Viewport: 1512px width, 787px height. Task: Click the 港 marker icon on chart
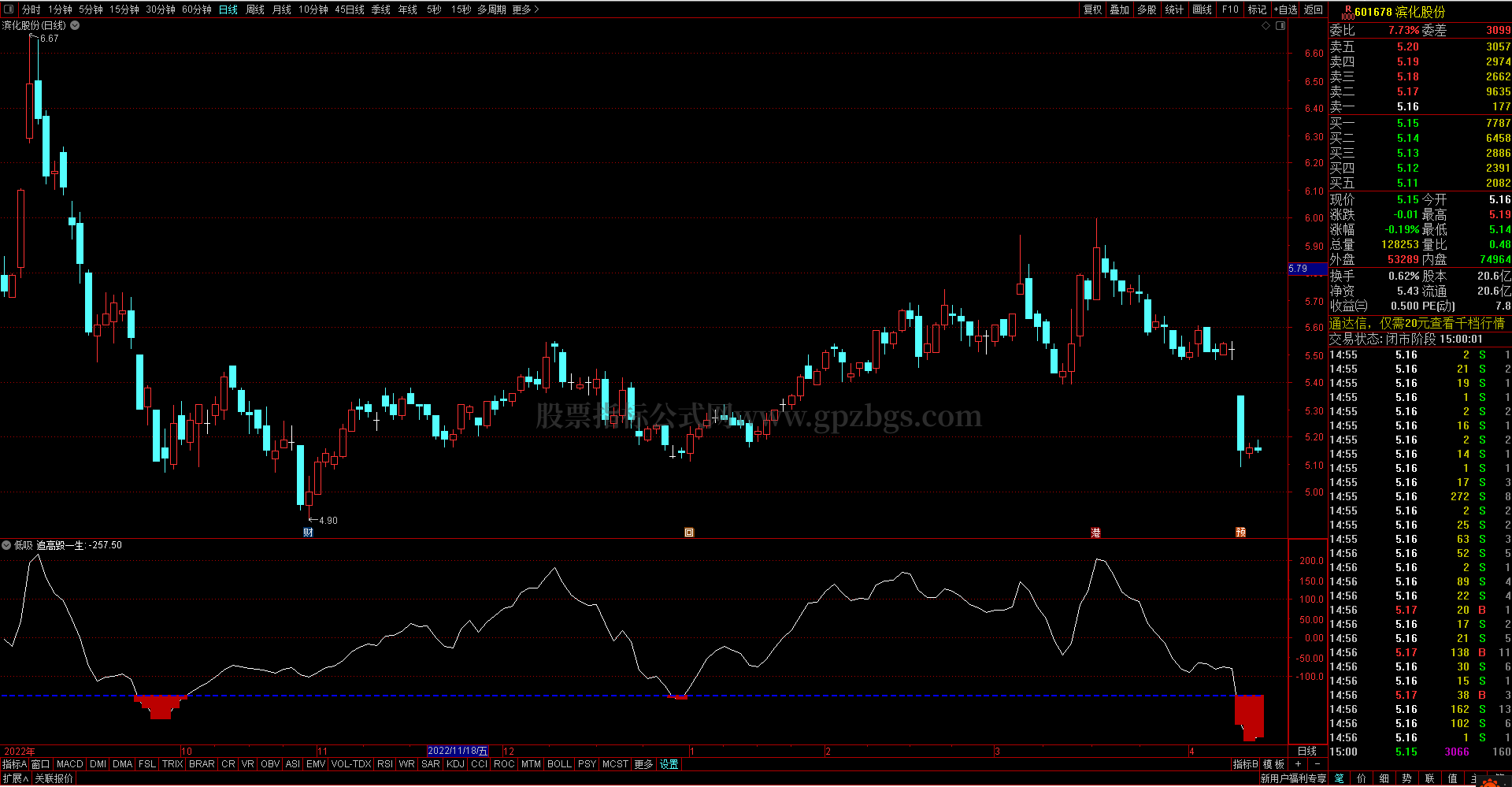tap(1095, 533)
